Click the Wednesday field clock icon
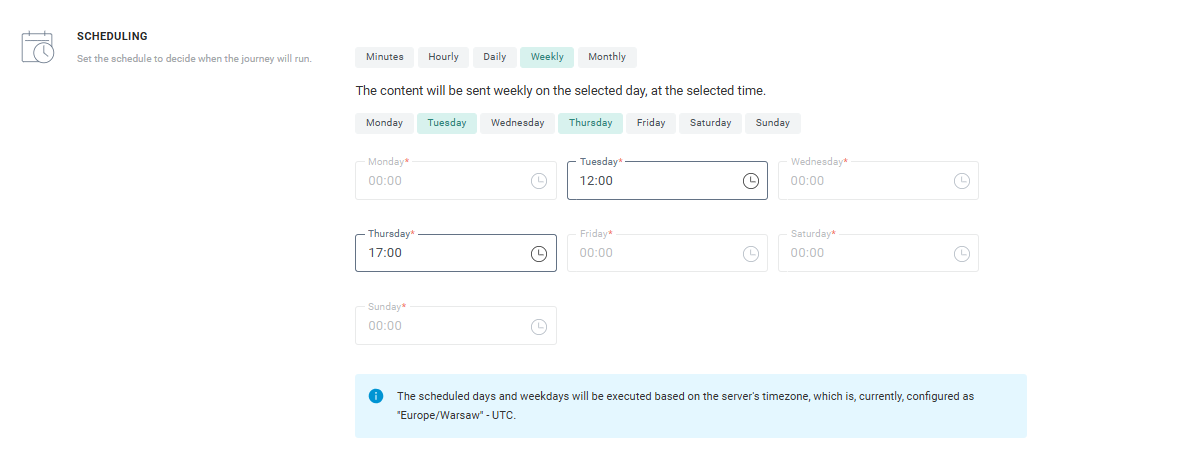Screen dimensions: 1198x456 click(962, 181)
